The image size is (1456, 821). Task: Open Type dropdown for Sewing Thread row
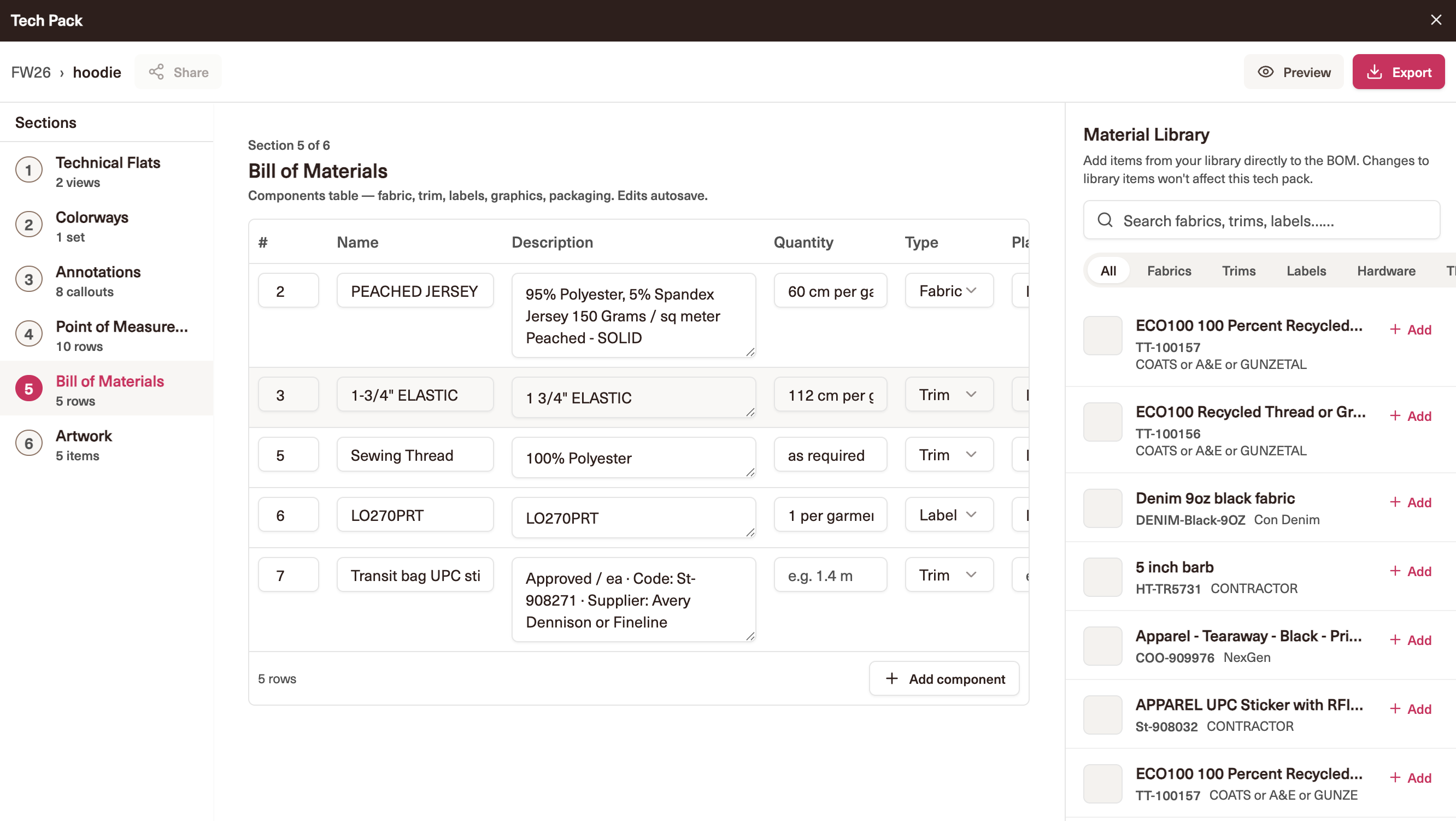click(949, 455)
